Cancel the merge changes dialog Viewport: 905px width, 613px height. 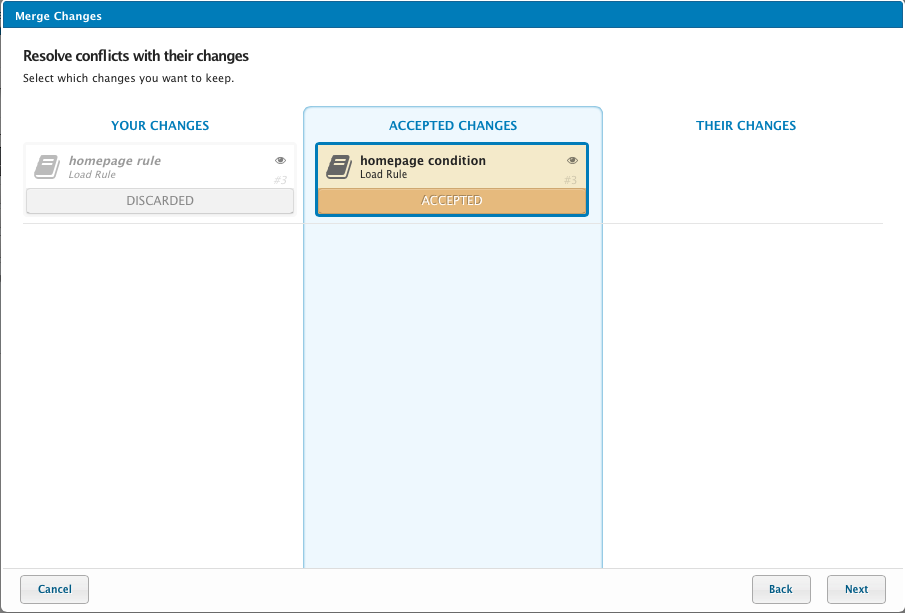pos(54,589)
